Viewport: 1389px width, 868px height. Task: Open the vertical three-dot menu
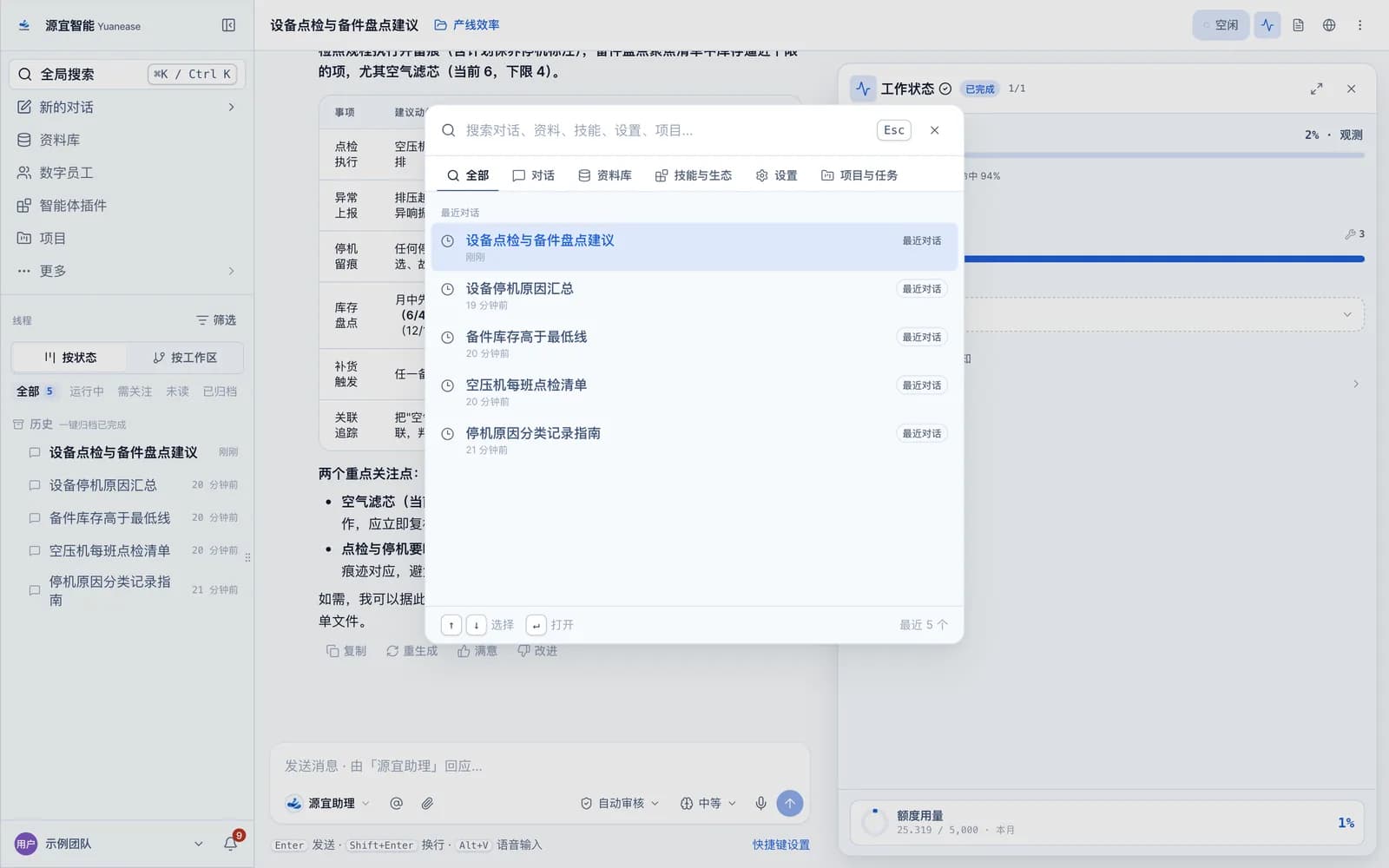[1359, 25]
